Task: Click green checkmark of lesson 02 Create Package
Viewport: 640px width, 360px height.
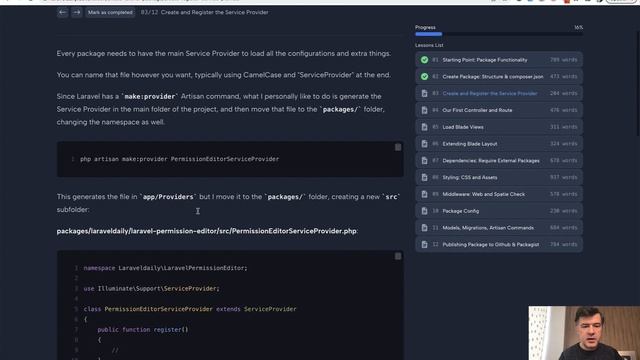Action: 424,77
